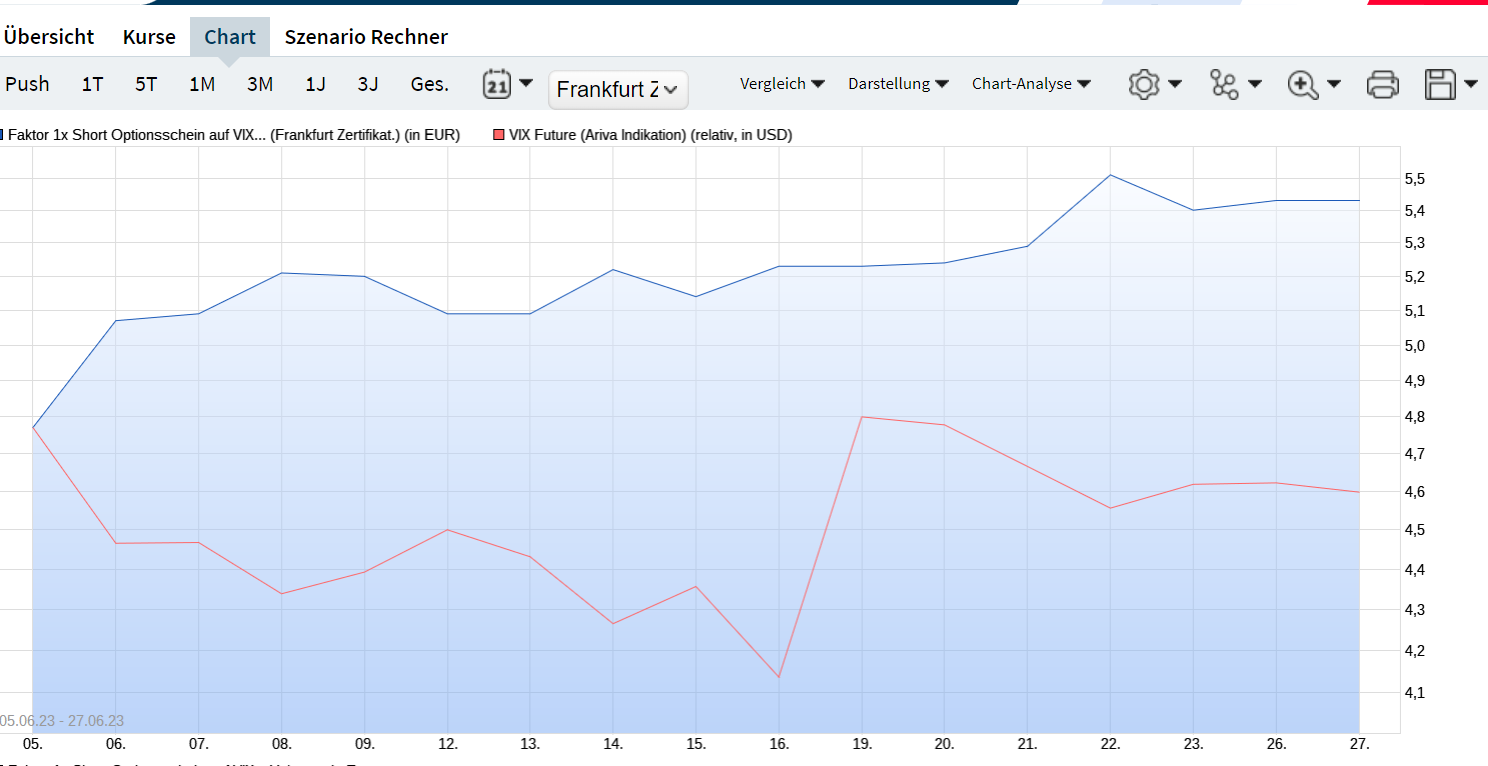Go to Szenario Rechner tab
The width and height of the screenshot is (1488, 766).
pyautogui.click(x=366, y=37)
